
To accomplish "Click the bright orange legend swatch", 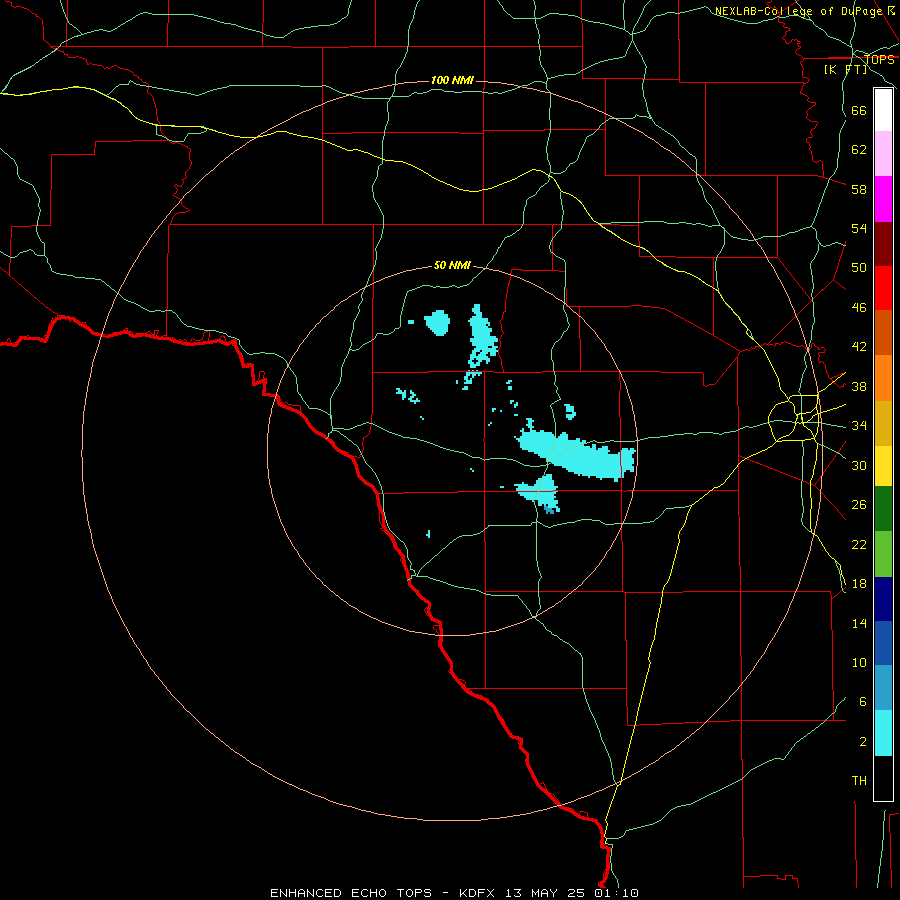I will coord(883,378).
